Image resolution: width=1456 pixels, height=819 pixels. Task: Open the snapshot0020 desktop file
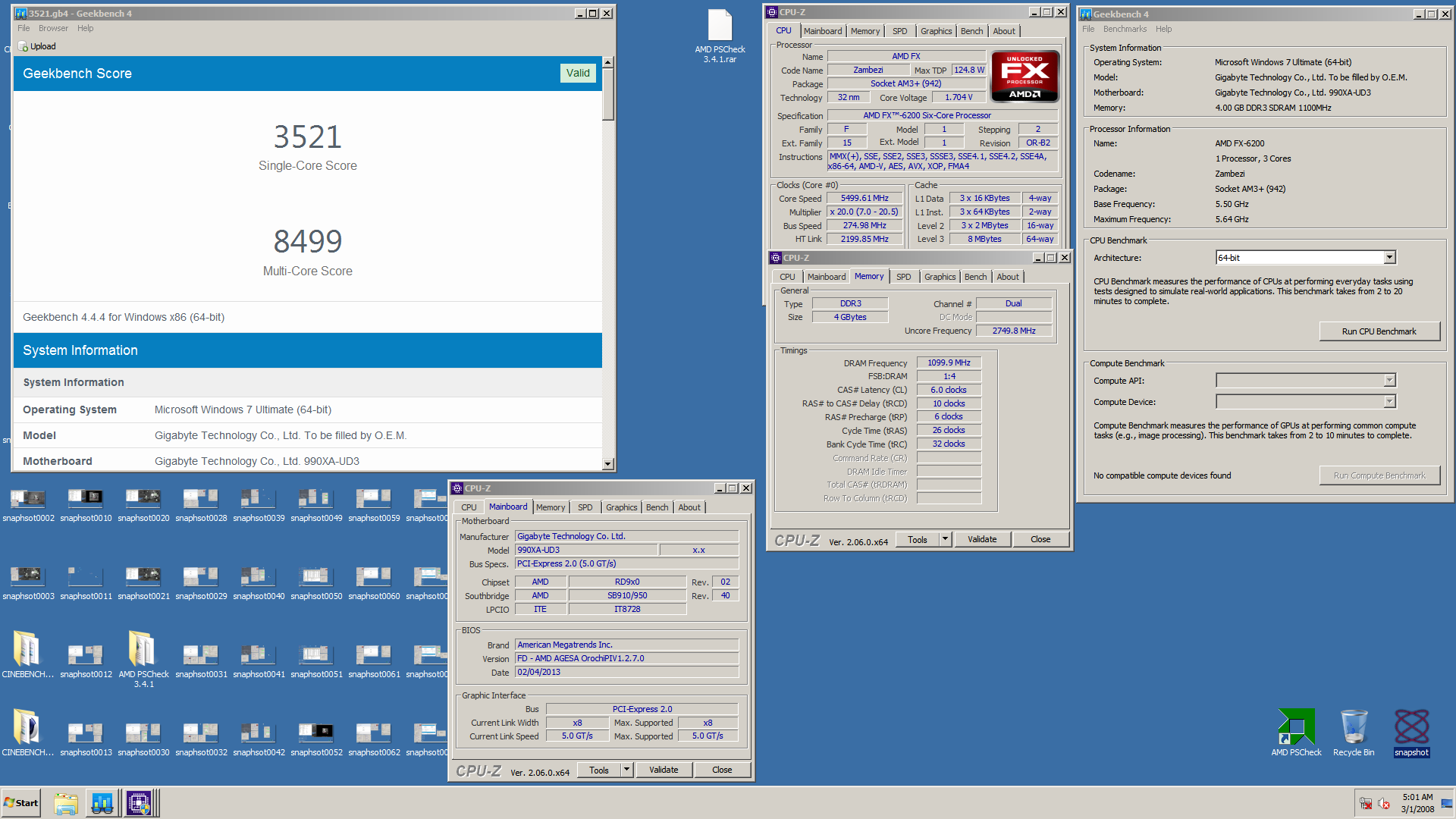143,506
